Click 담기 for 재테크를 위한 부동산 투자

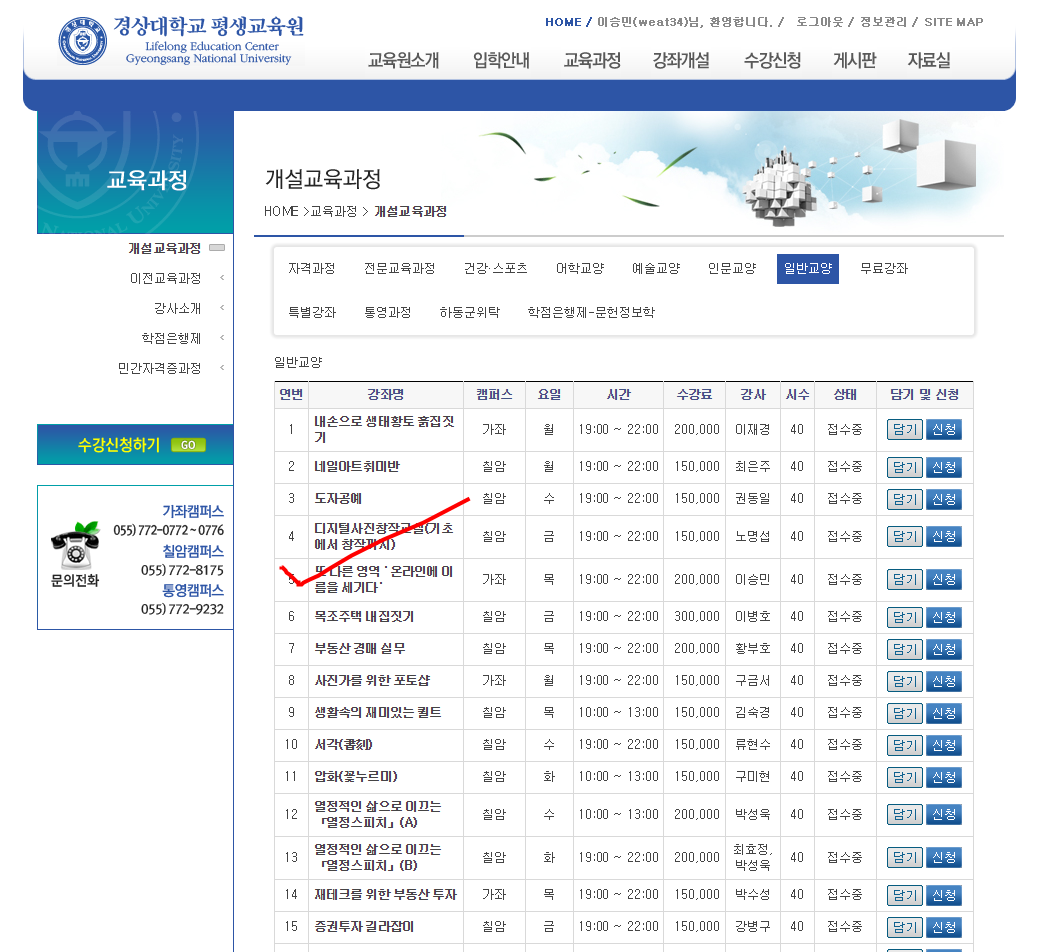click(905, 895)
